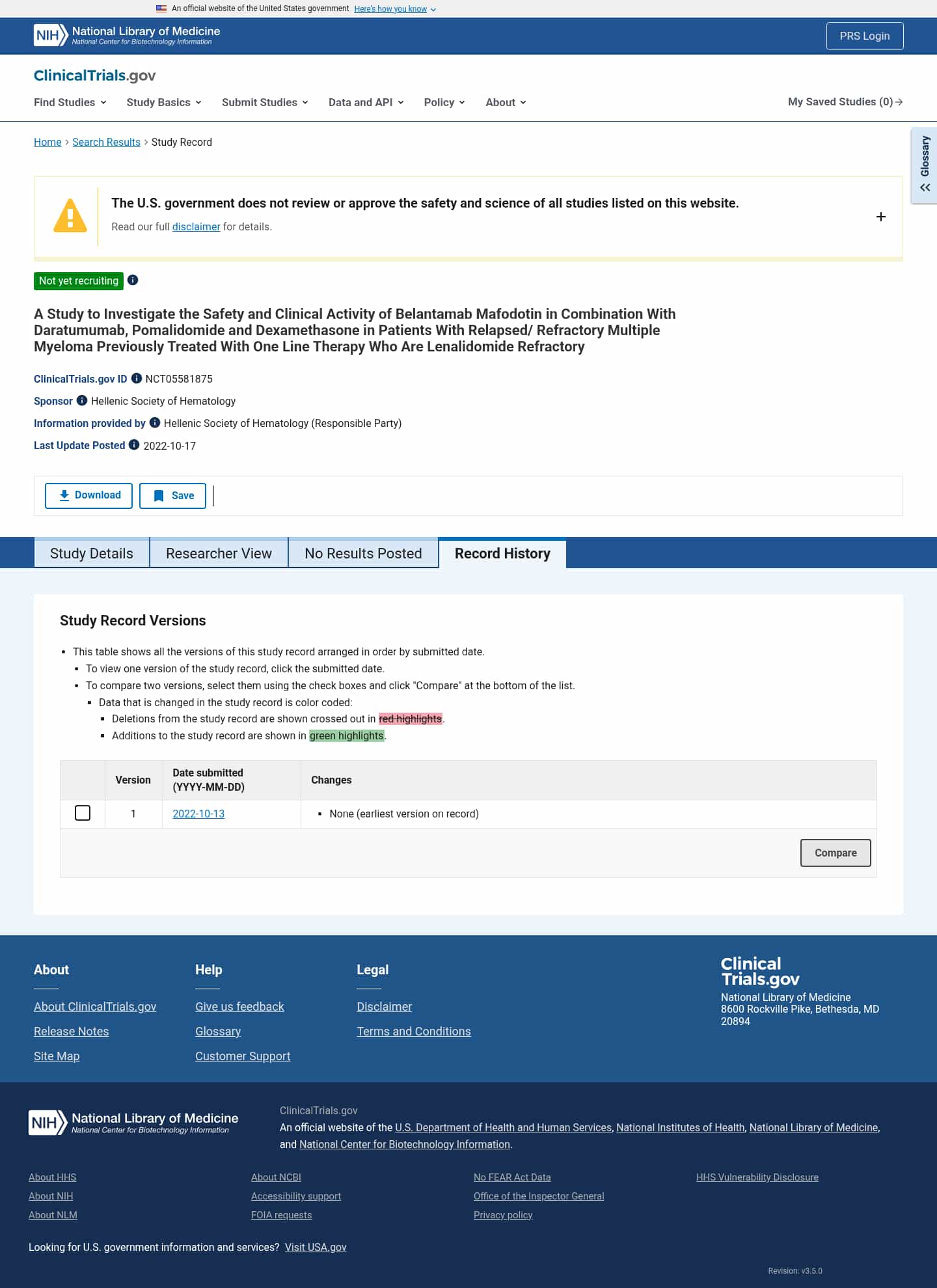
Task: Click the 2022-10-17 last update date
Action: (169, 446)
